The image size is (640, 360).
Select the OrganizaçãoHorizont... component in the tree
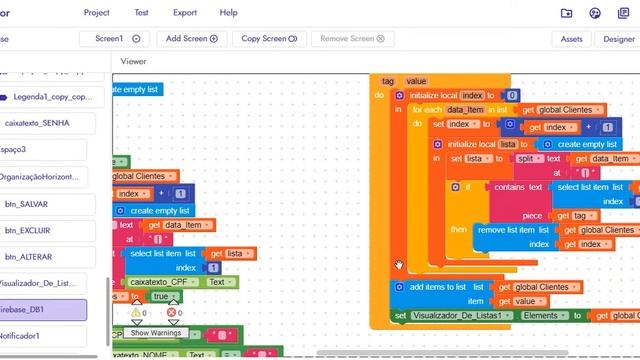coord(43,177)
